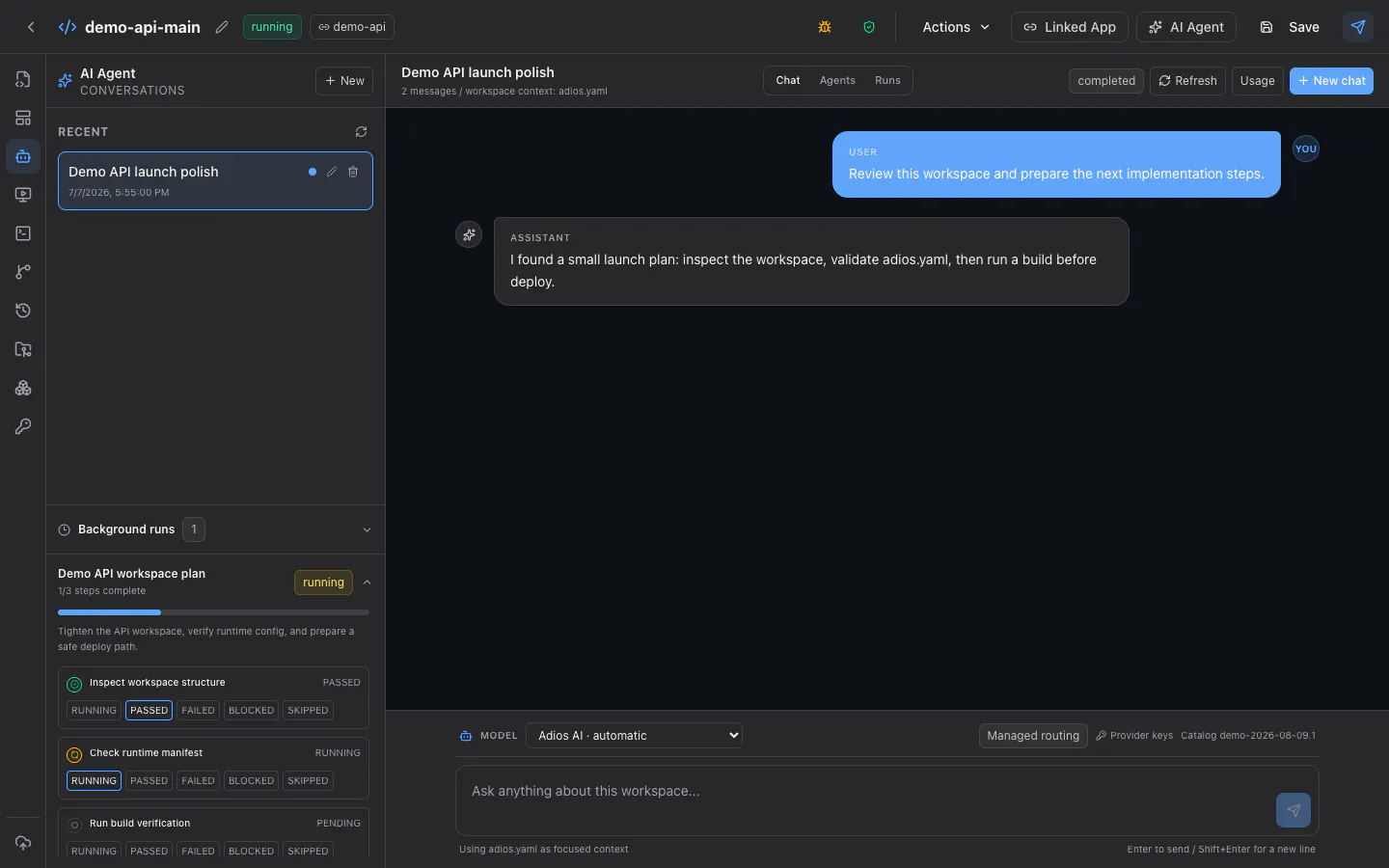
Task: Select RUNNING for Check runtime manifest
Action: pos(94,781)
